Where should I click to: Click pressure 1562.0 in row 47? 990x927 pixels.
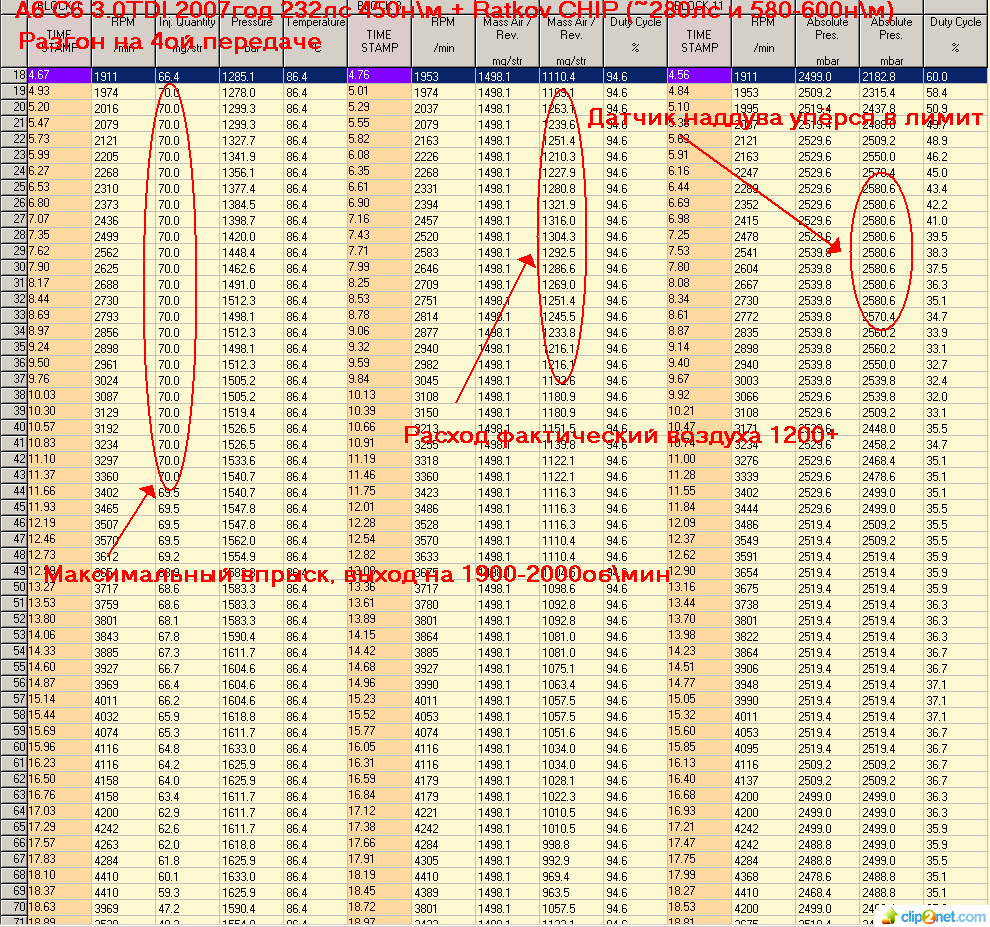point(251,541)
